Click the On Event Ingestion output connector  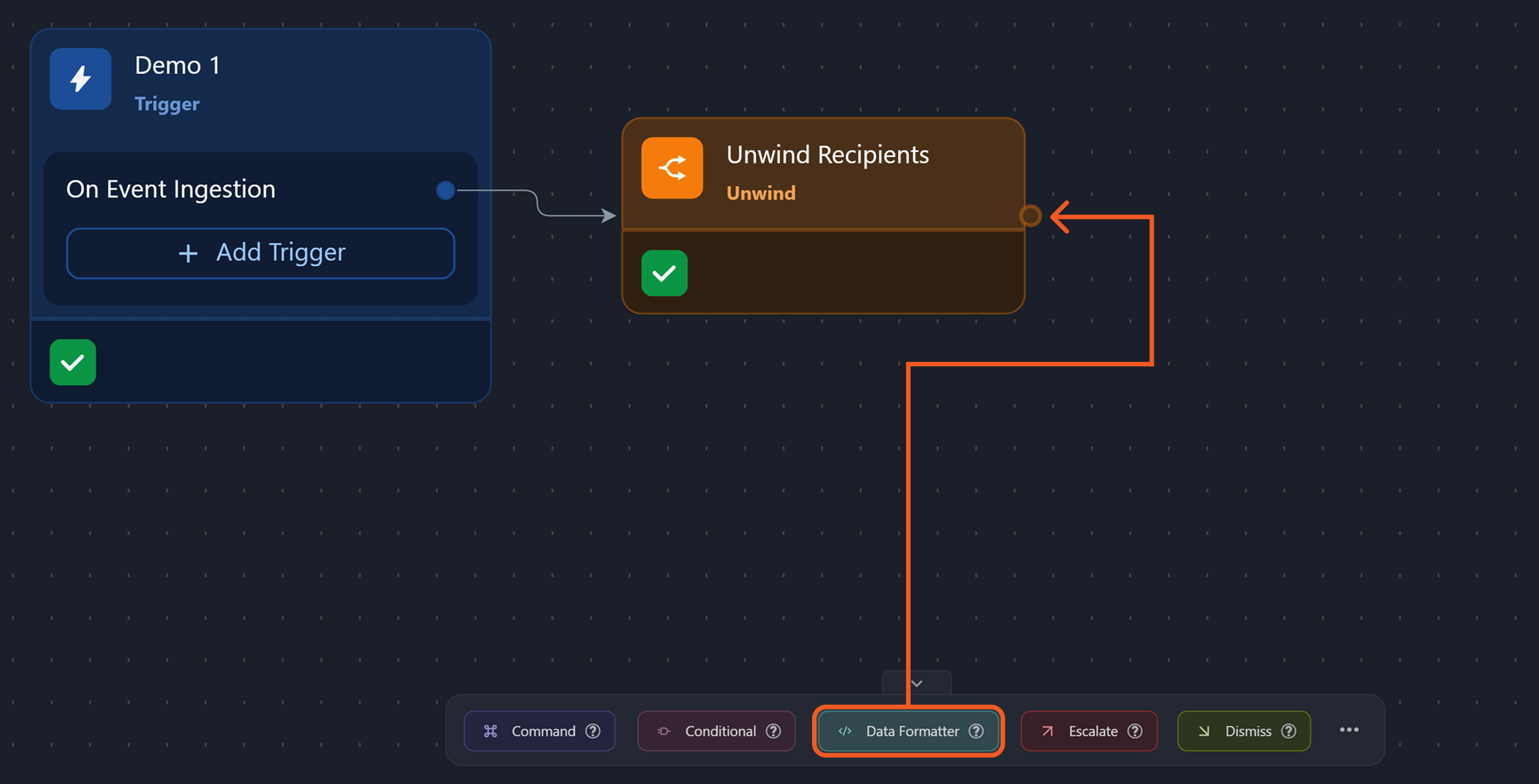[445, 190]
